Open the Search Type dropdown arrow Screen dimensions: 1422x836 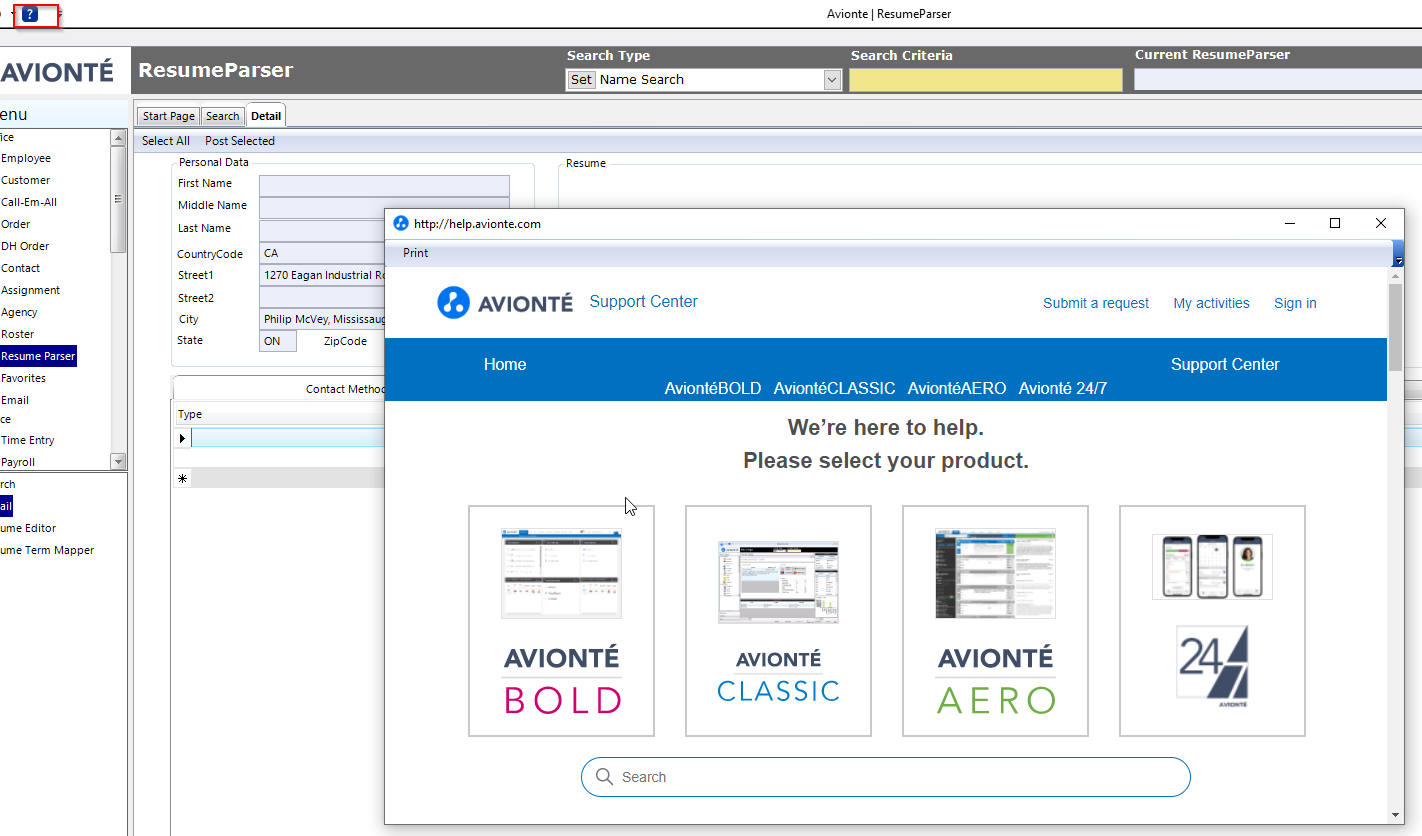832,80
